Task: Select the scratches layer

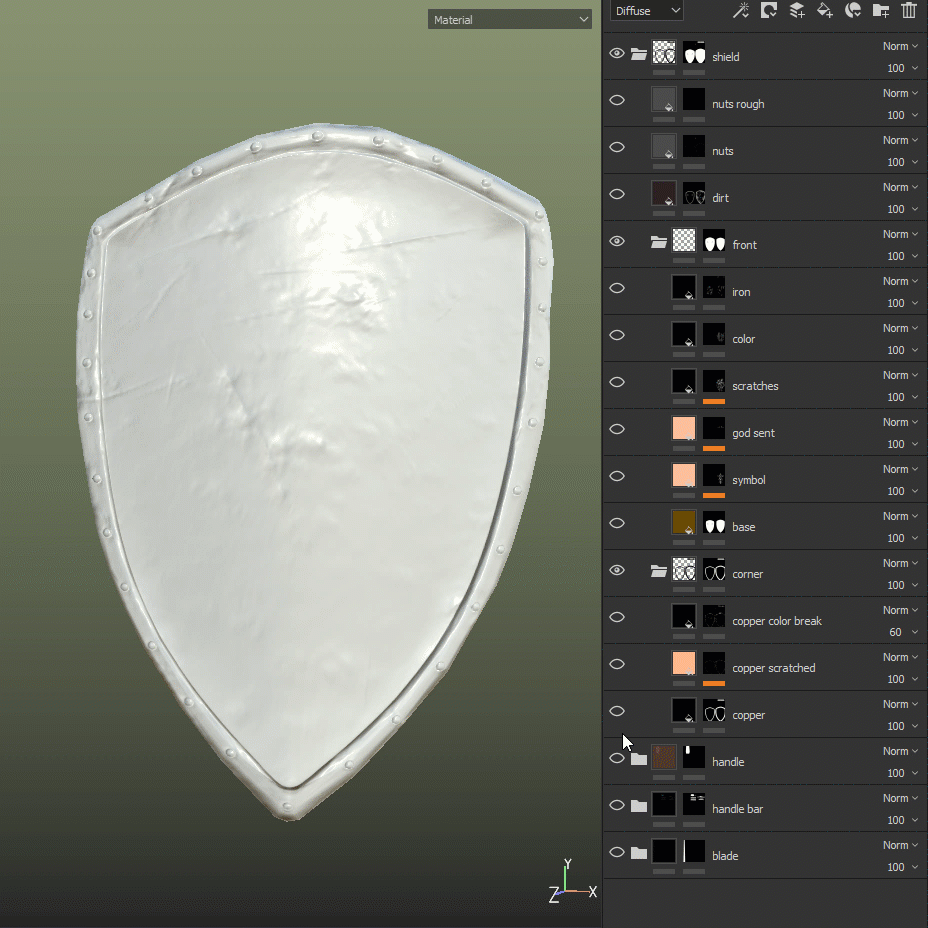Action: click(755, 386)
